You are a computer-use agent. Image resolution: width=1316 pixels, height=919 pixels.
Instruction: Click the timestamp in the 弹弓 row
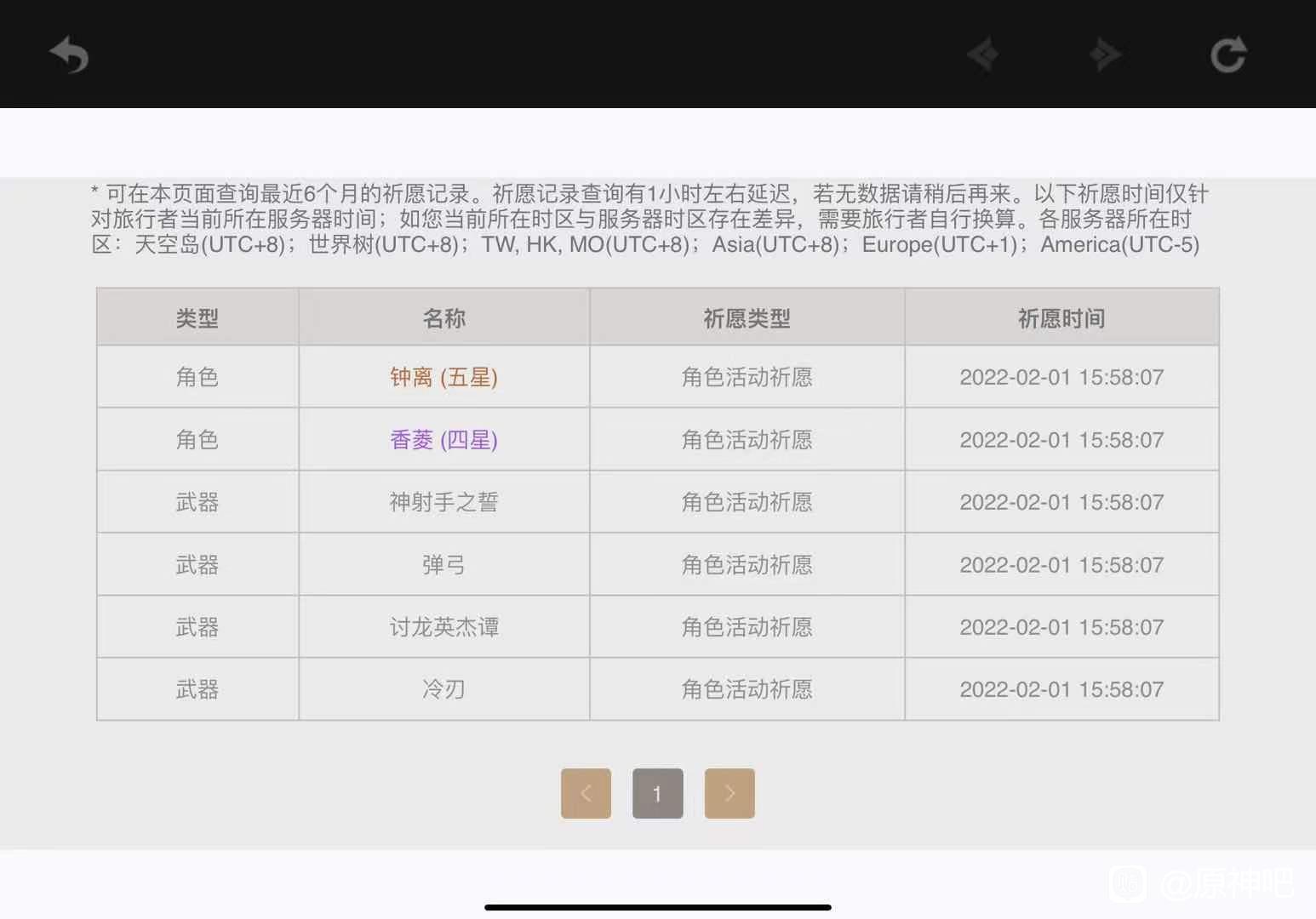(1061, 565)
